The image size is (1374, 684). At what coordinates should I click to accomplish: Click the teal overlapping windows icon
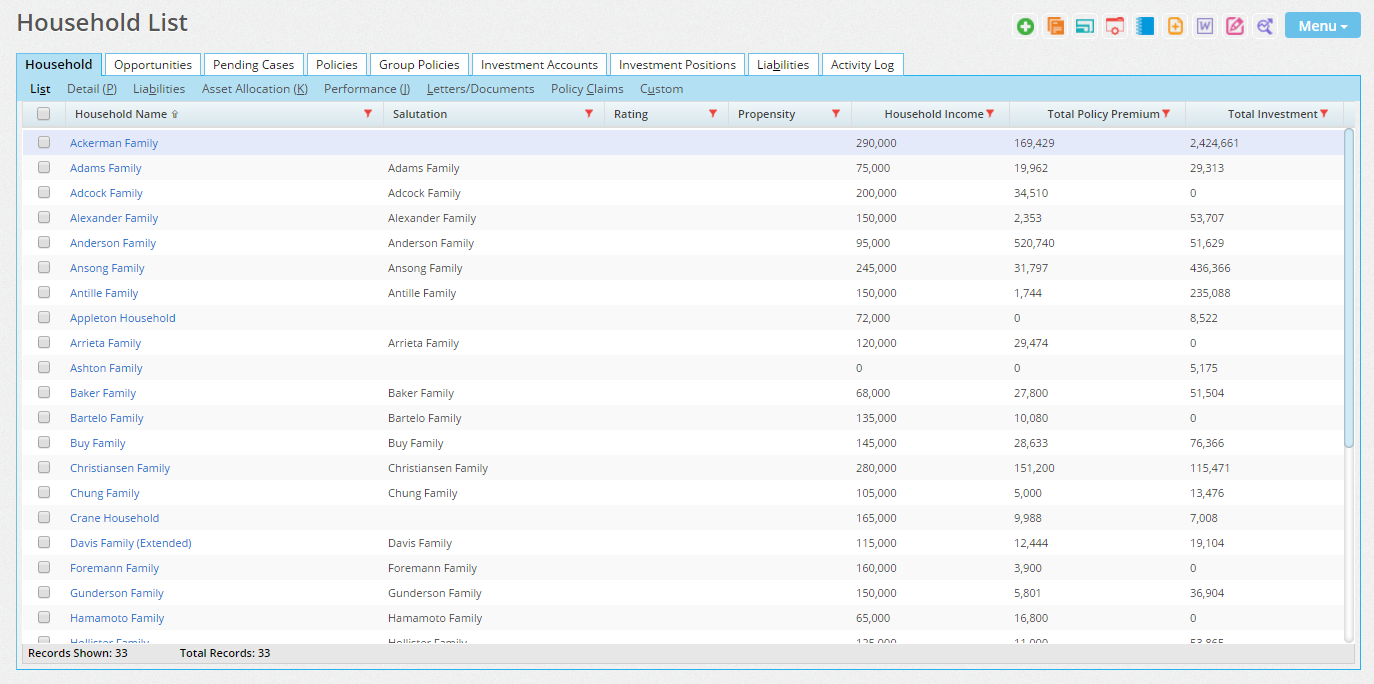[1085, 27]
